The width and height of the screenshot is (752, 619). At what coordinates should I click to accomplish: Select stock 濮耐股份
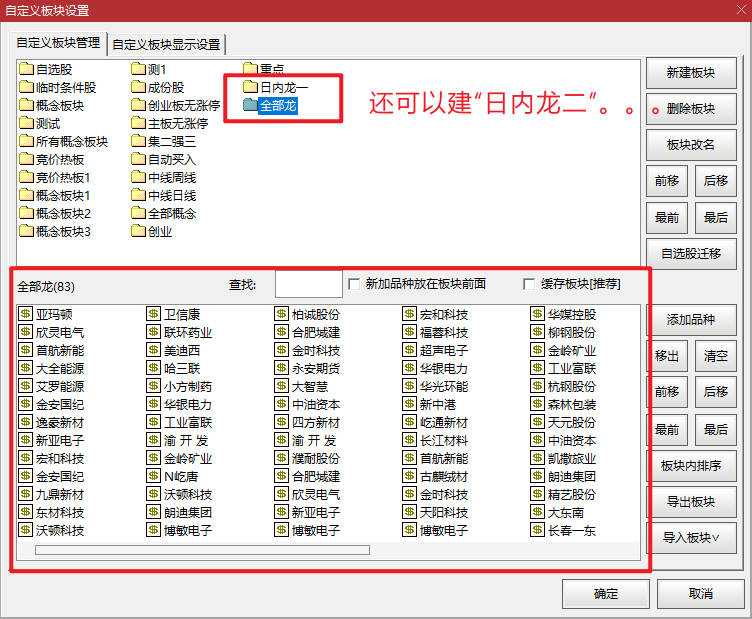[x=316, y=458]
